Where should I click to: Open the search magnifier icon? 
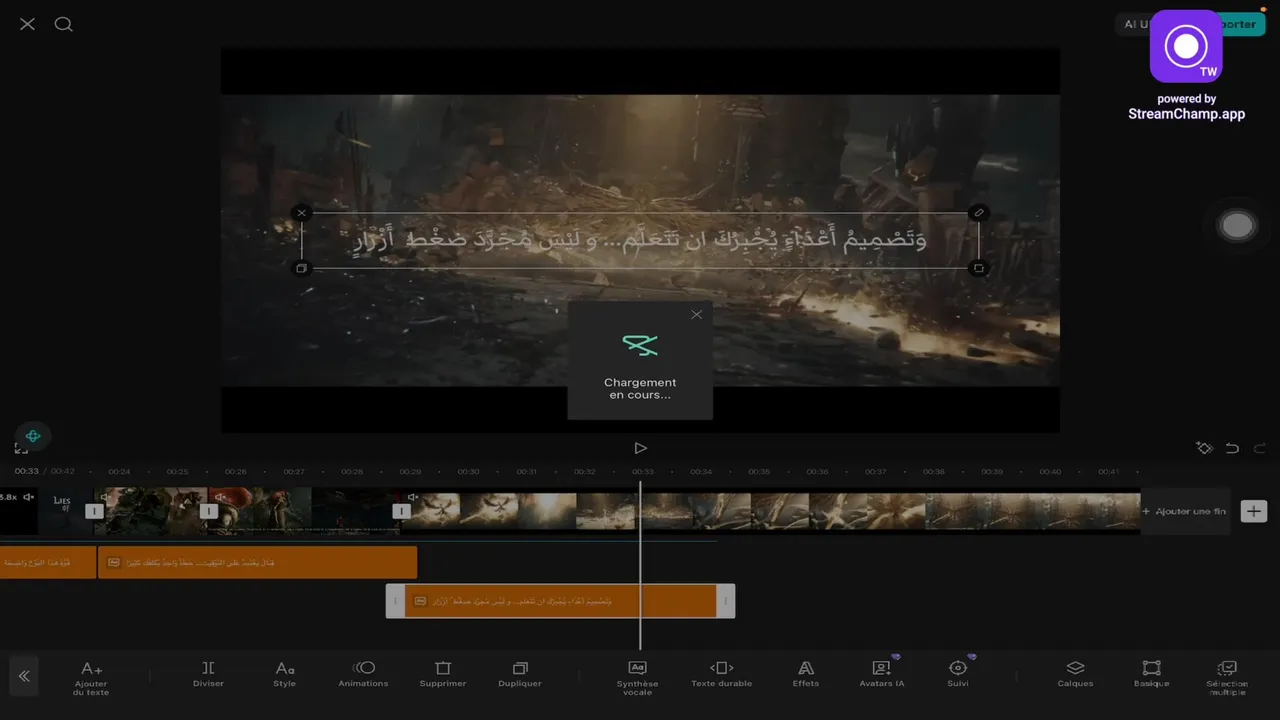click(x=63, y=24)
